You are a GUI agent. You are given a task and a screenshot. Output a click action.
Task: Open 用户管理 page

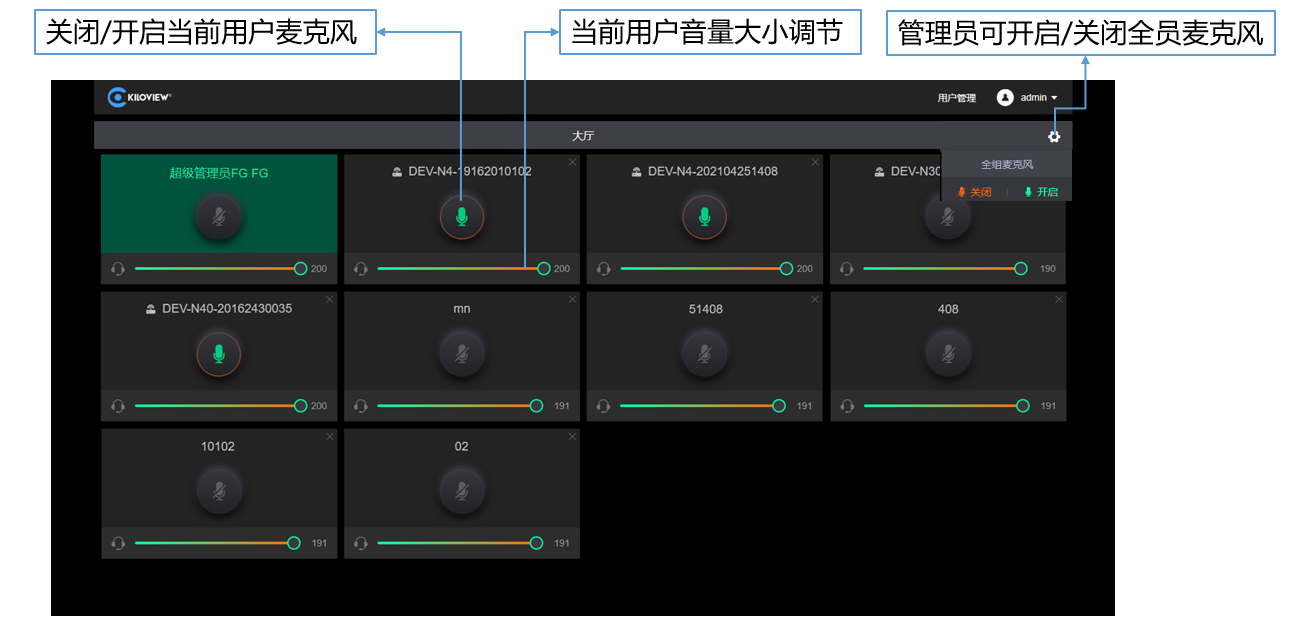pos(956,98)
